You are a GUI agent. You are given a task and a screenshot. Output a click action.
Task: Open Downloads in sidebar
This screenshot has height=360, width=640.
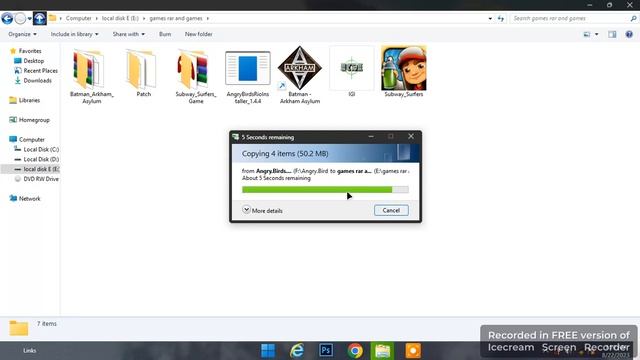coord(33,80)
